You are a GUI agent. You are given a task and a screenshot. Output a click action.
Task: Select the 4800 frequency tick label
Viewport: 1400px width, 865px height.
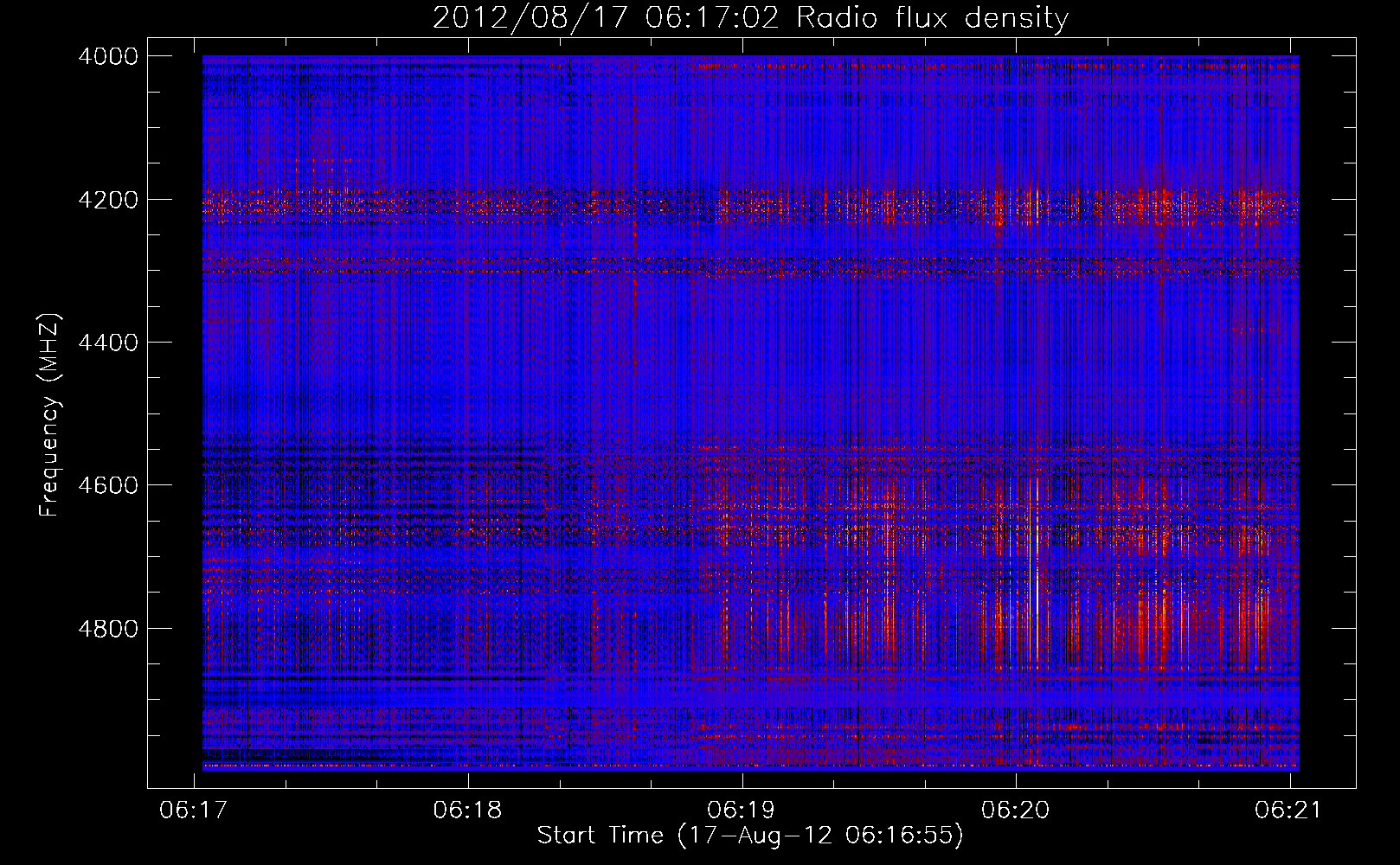[108, 628]
